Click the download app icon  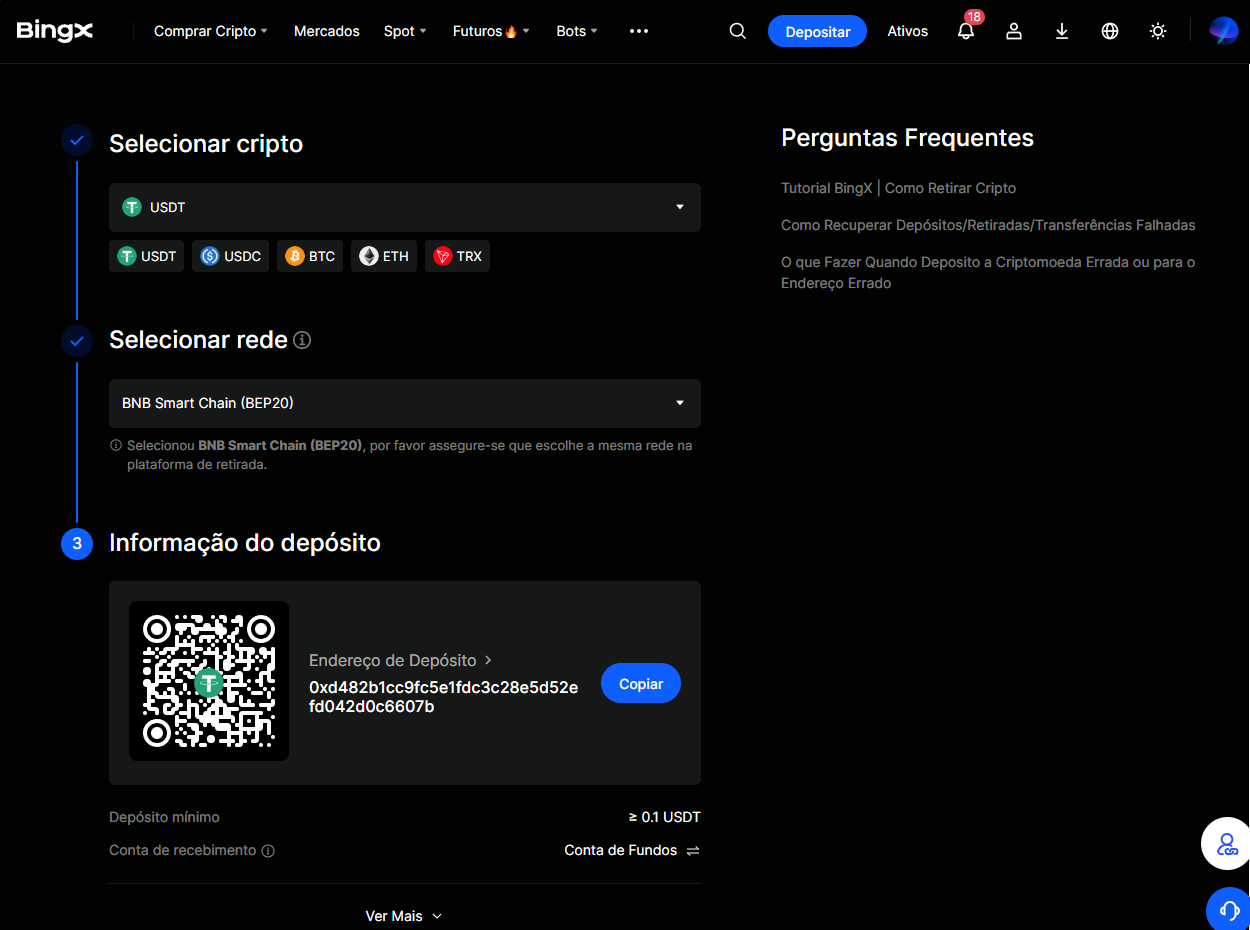[x=1062, y=31]
